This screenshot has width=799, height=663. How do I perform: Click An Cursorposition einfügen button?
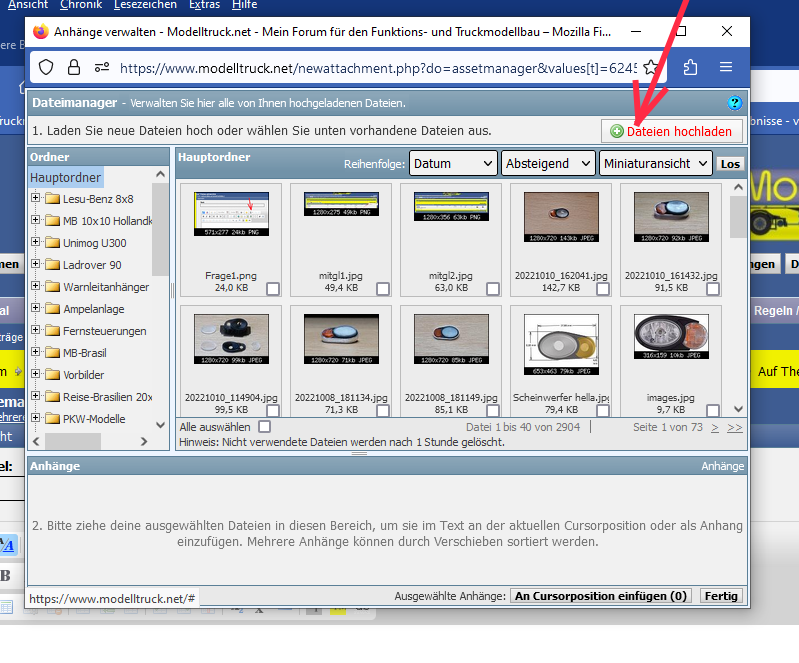[601, 596]
